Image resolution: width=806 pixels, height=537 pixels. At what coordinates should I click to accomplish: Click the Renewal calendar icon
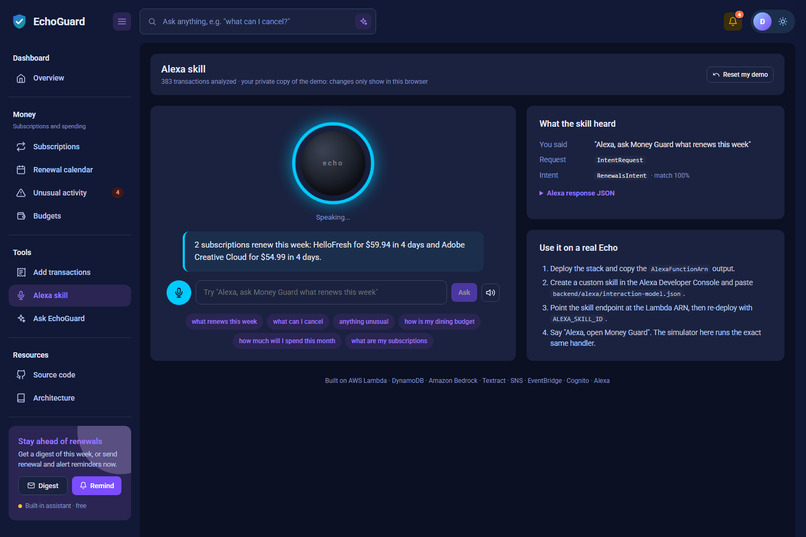tap(21, 170)
